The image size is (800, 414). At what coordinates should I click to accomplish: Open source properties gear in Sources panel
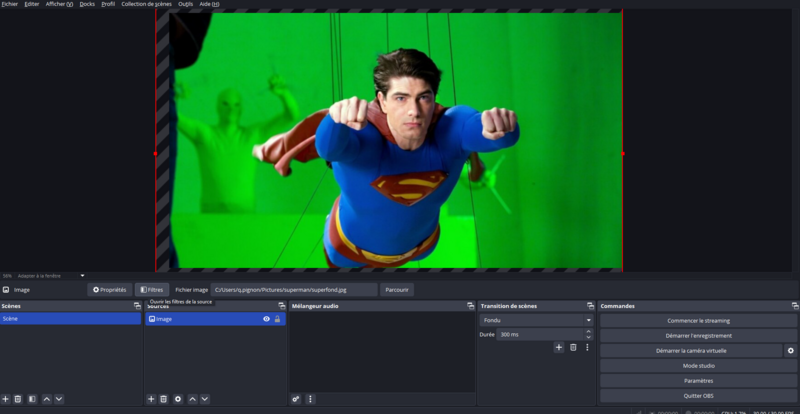[178, 399]
